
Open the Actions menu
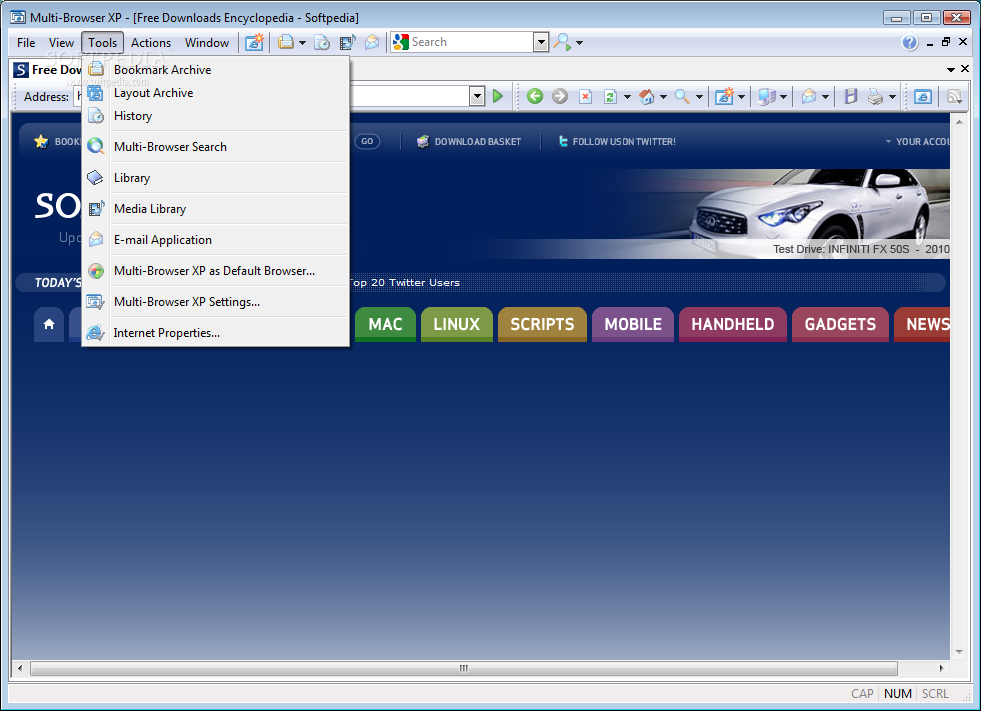click(x=151, y=43)
